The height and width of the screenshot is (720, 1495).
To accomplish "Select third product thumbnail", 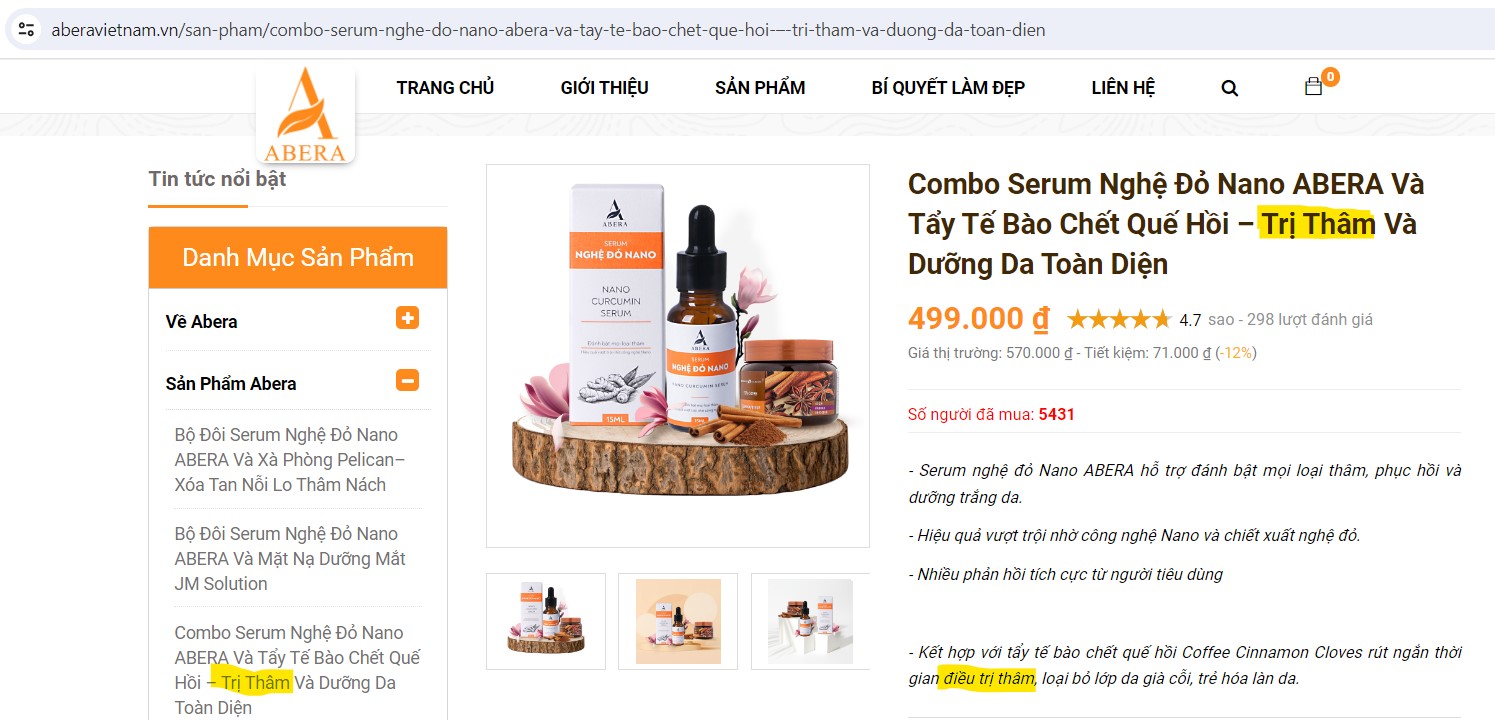I will [810, 621].
